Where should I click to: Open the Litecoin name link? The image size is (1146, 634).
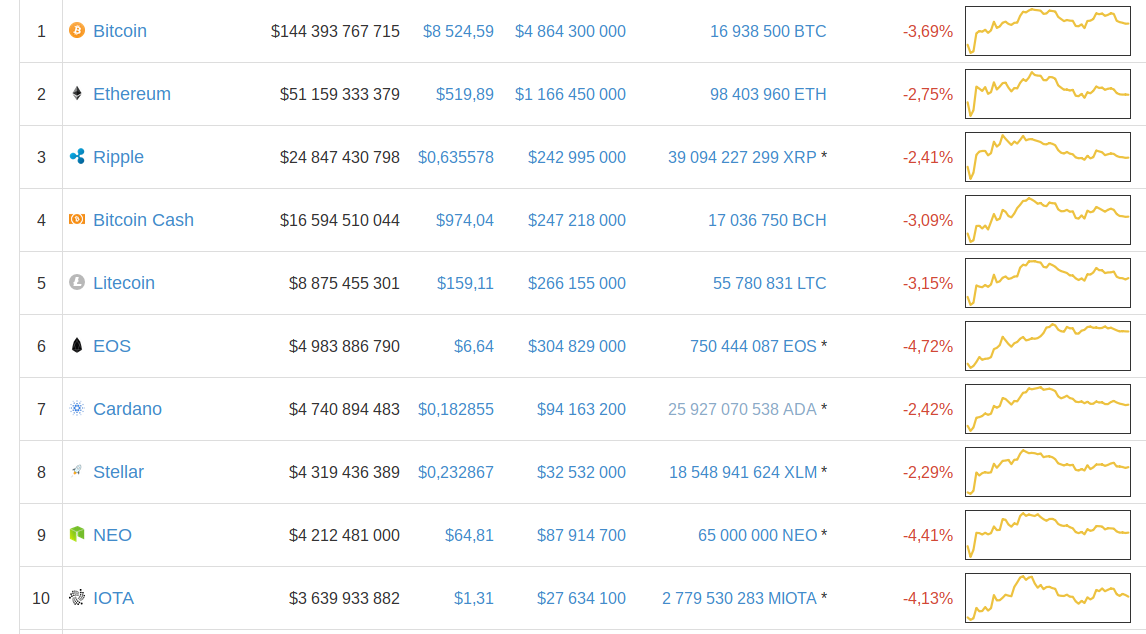[124, 283]
